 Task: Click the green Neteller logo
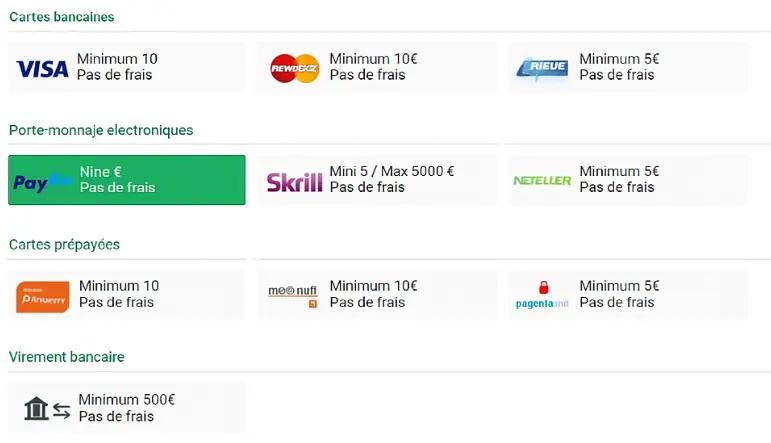click(x=542, y=181)
